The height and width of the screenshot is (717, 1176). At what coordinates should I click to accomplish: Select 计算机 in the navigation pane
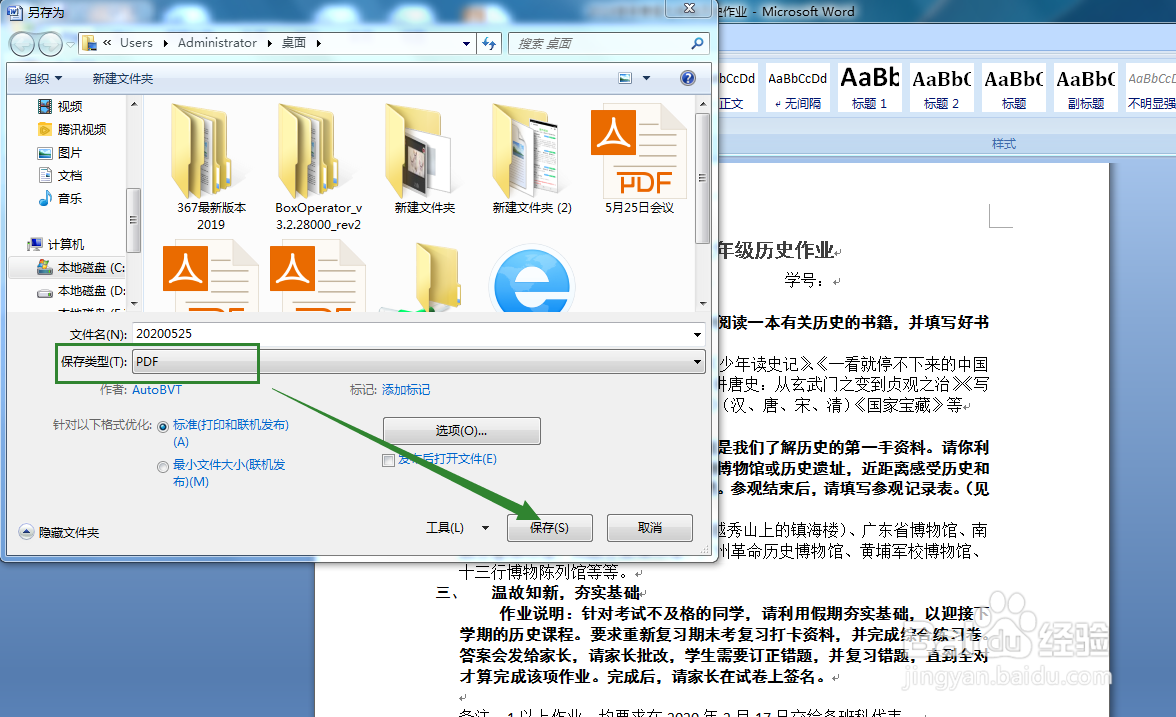point(65,244)
